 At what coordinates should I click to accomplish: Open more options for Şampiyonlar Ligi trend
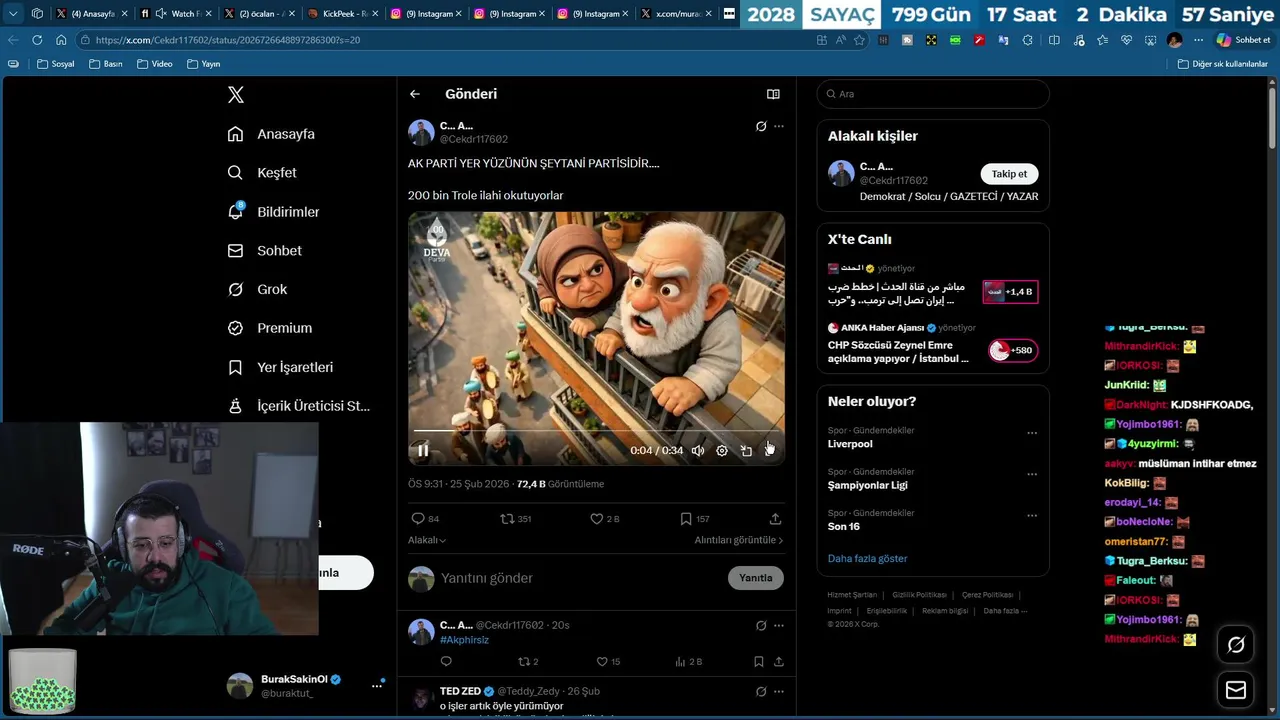(1032, 474)
